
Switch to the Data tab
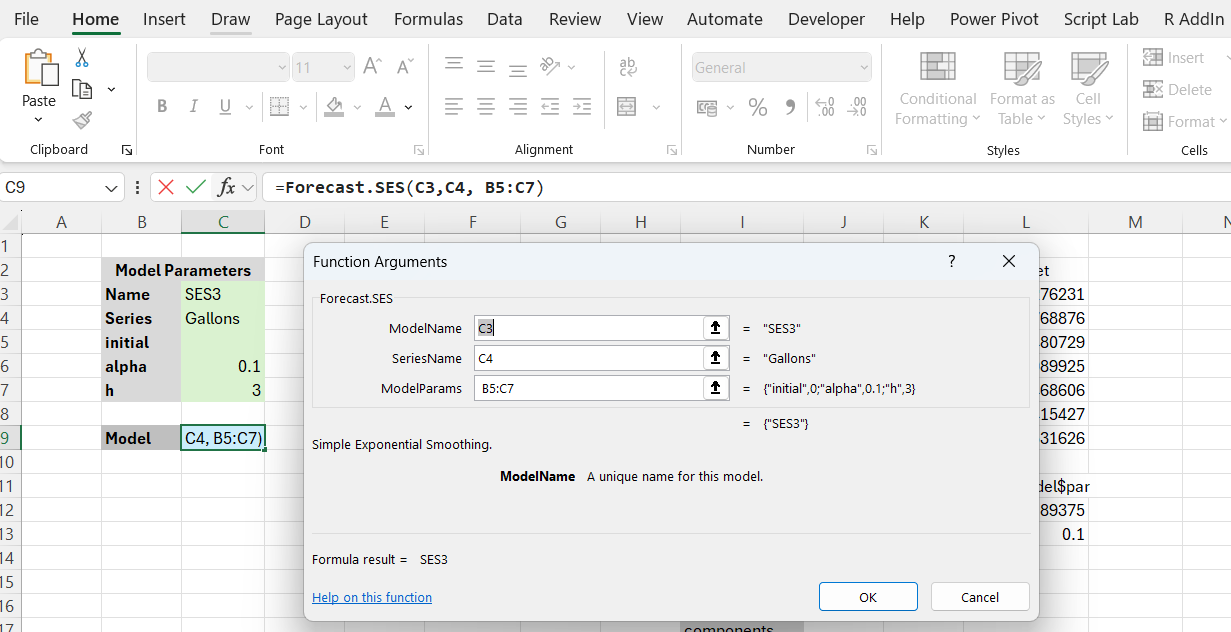[505, 19]
